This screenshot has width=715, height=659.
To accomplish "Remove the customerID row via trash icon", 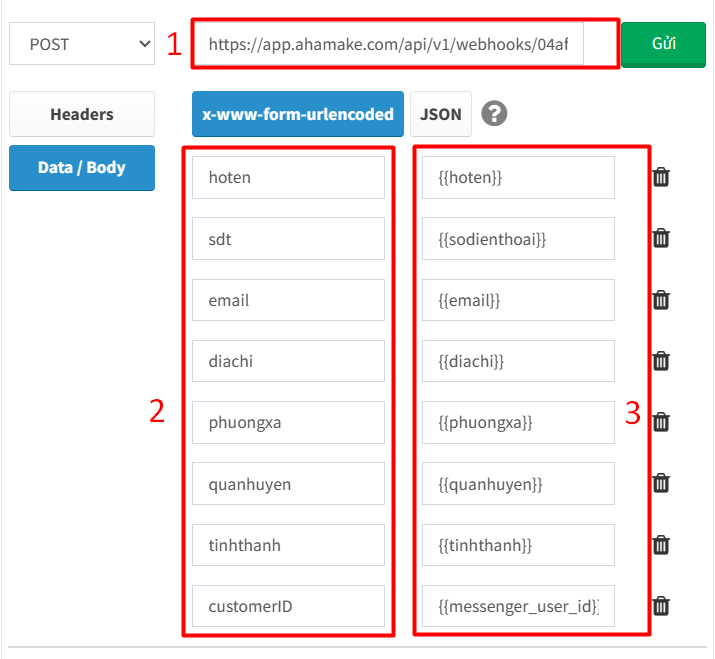I will (x=661, y=606).
